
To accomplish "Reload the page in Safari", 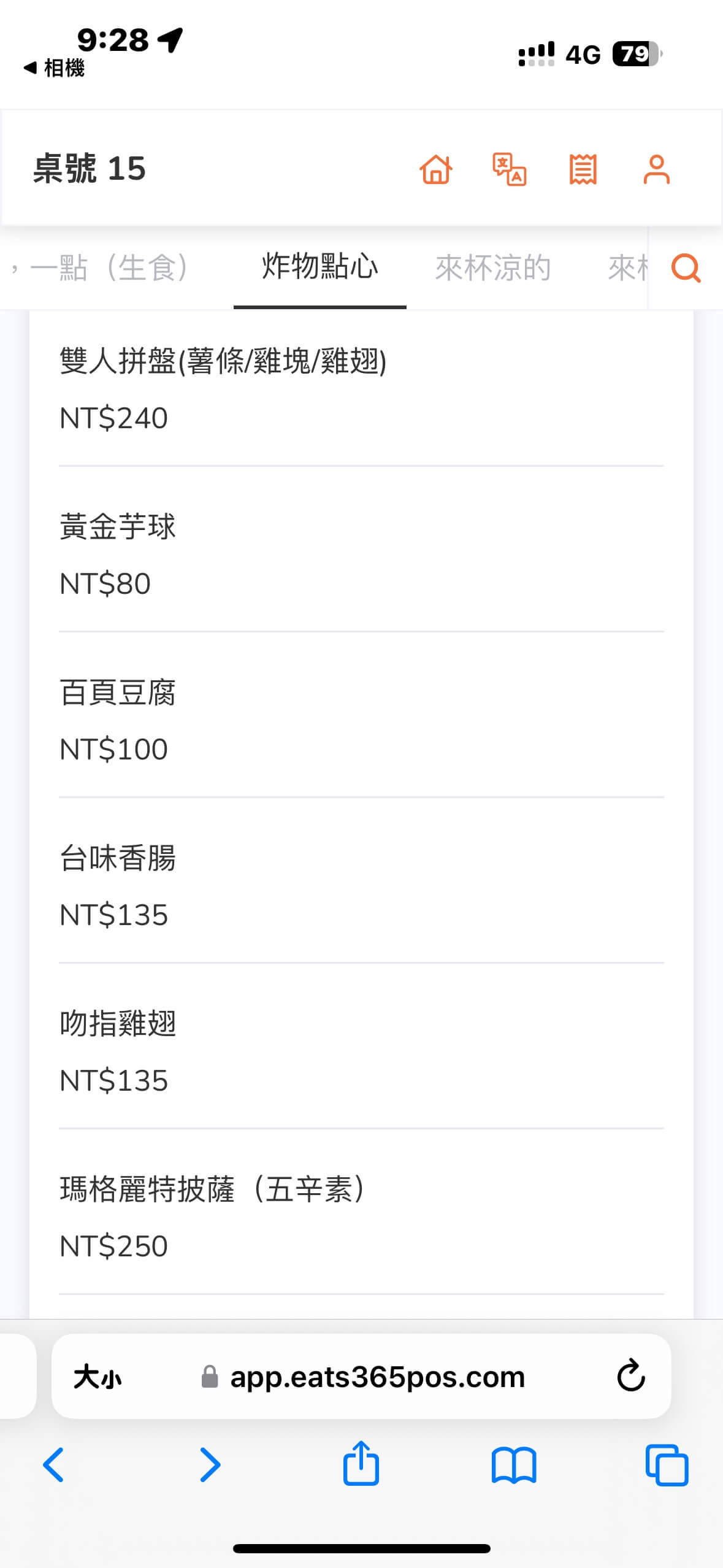I will tap(630, 1376).
